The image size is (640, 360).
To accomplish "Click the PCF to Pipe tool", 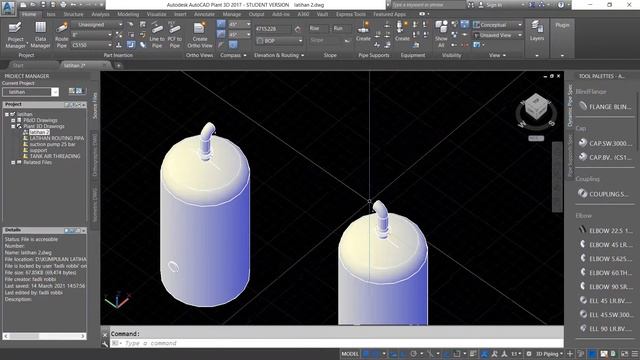I will click(x=174, y=35).
